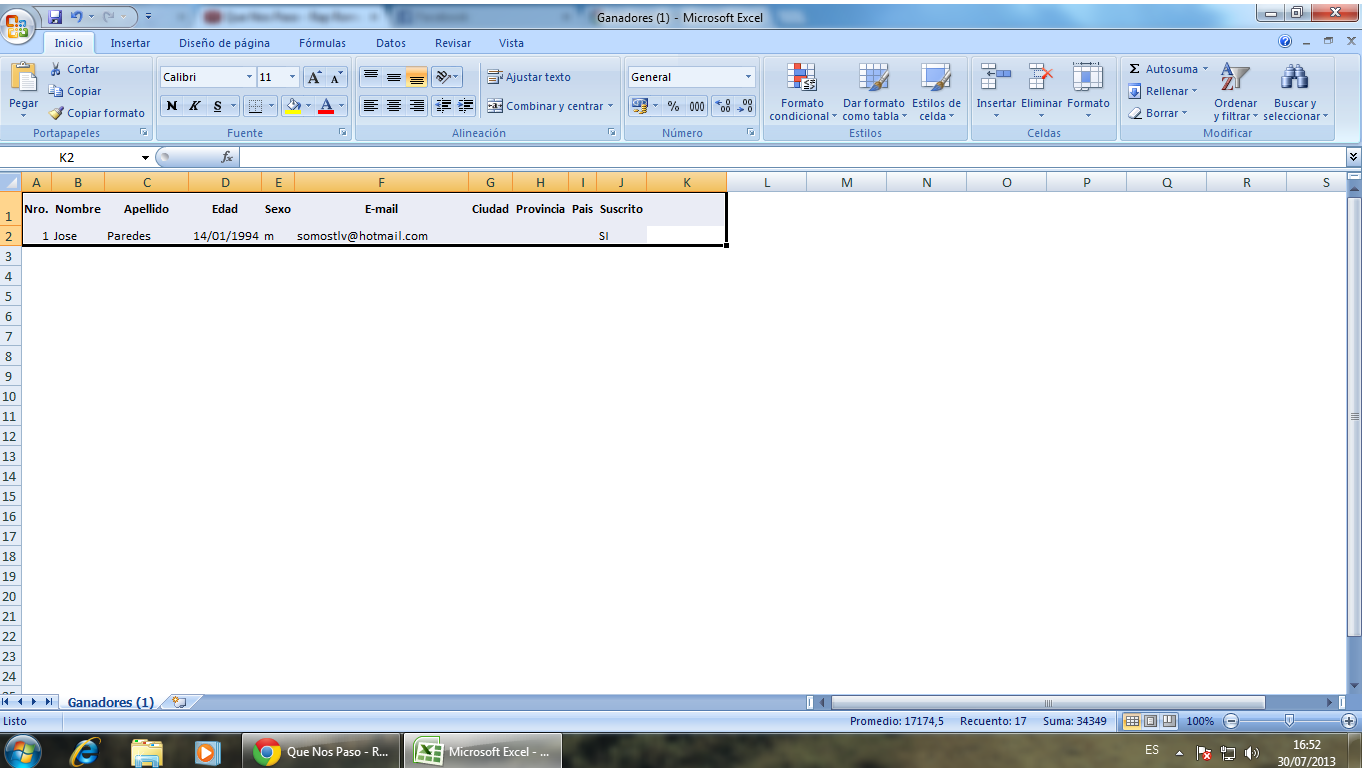The width and height of the screenshot is (1366, 768).
Task: Click Insert Function fx button
Action: (x=227, y=158)
